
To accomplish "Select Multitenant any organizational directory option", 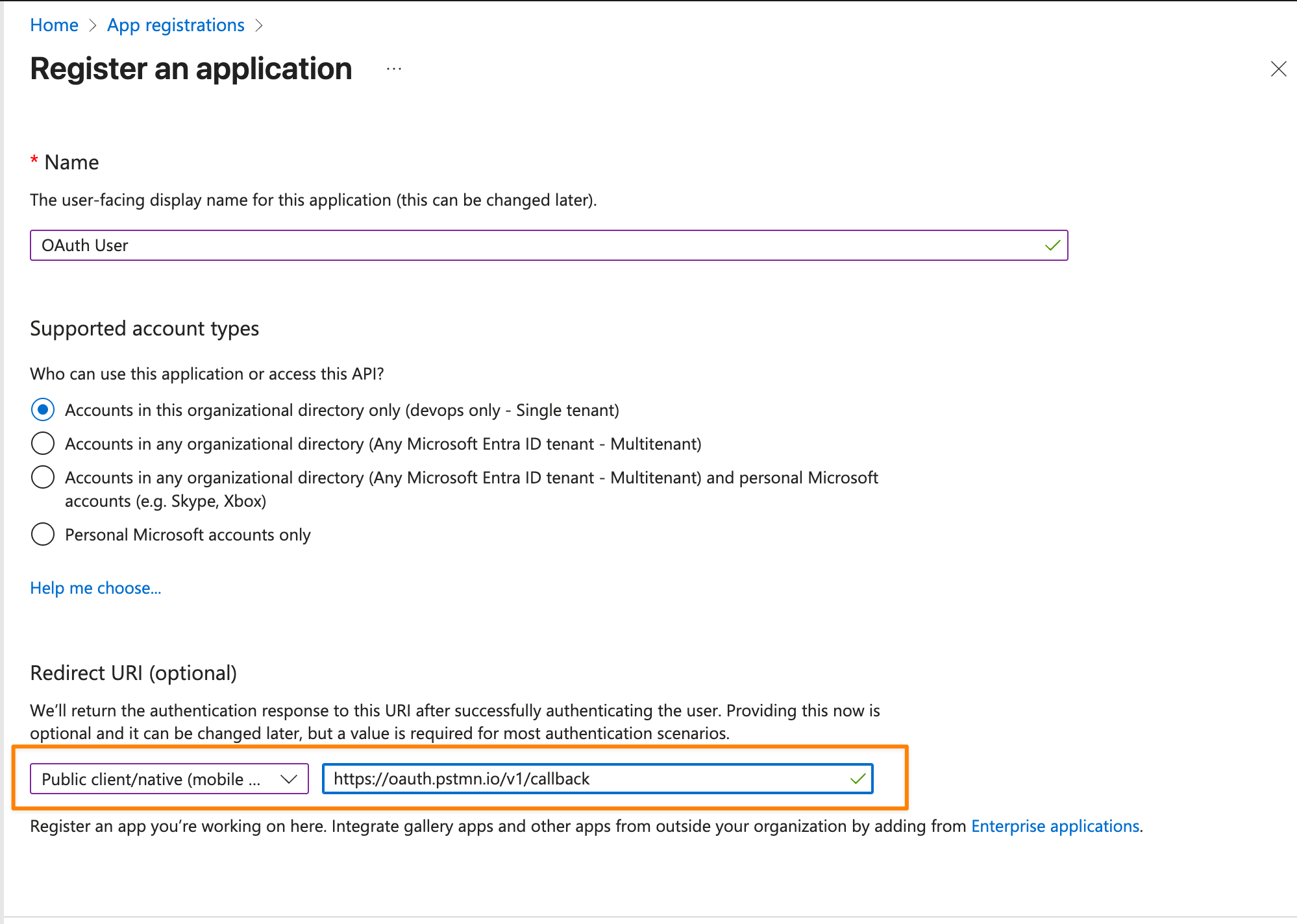I will (x=43, y=444).
